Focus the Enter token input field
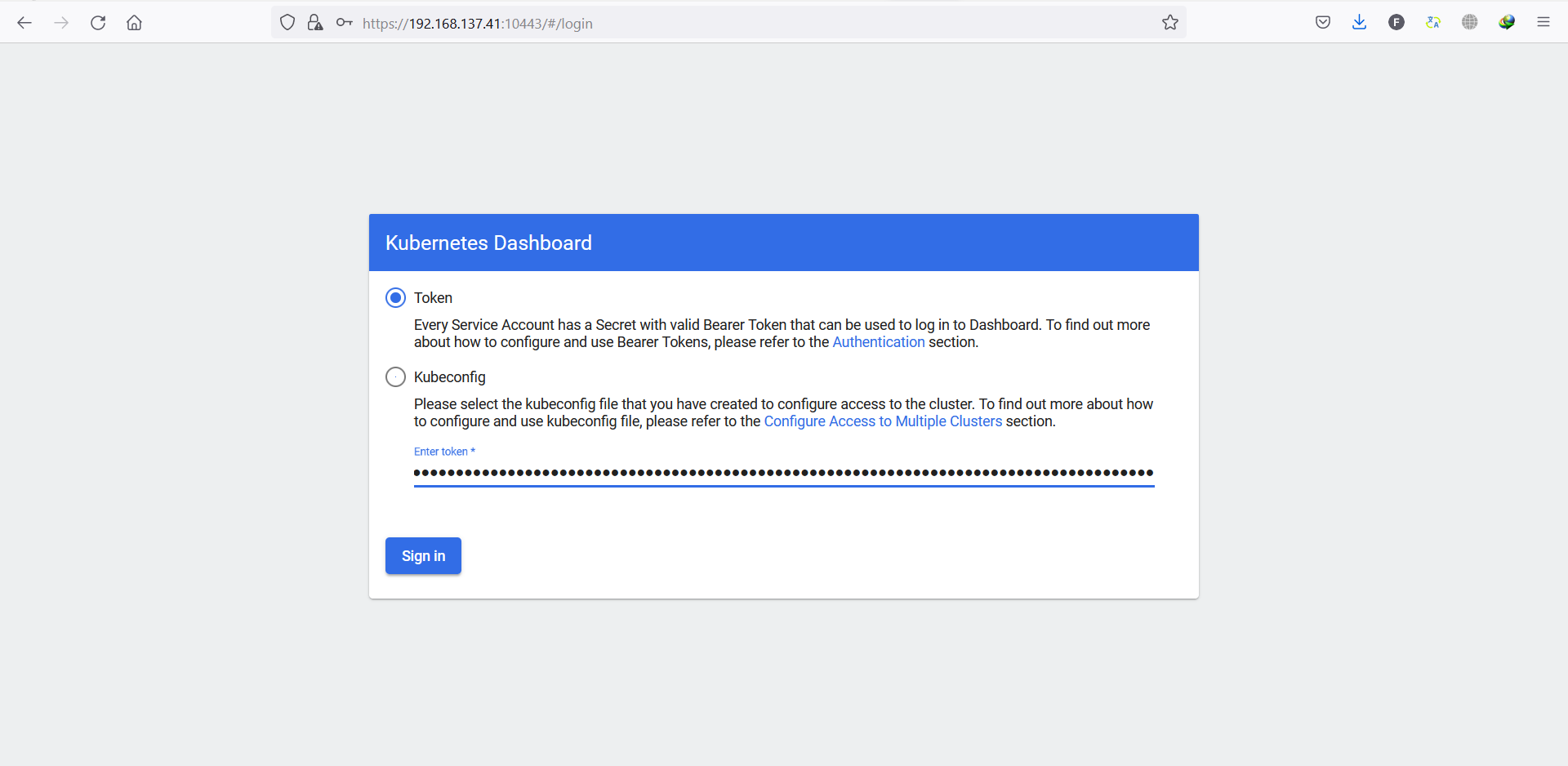The image size is (1568, 766). pos(784,473)
